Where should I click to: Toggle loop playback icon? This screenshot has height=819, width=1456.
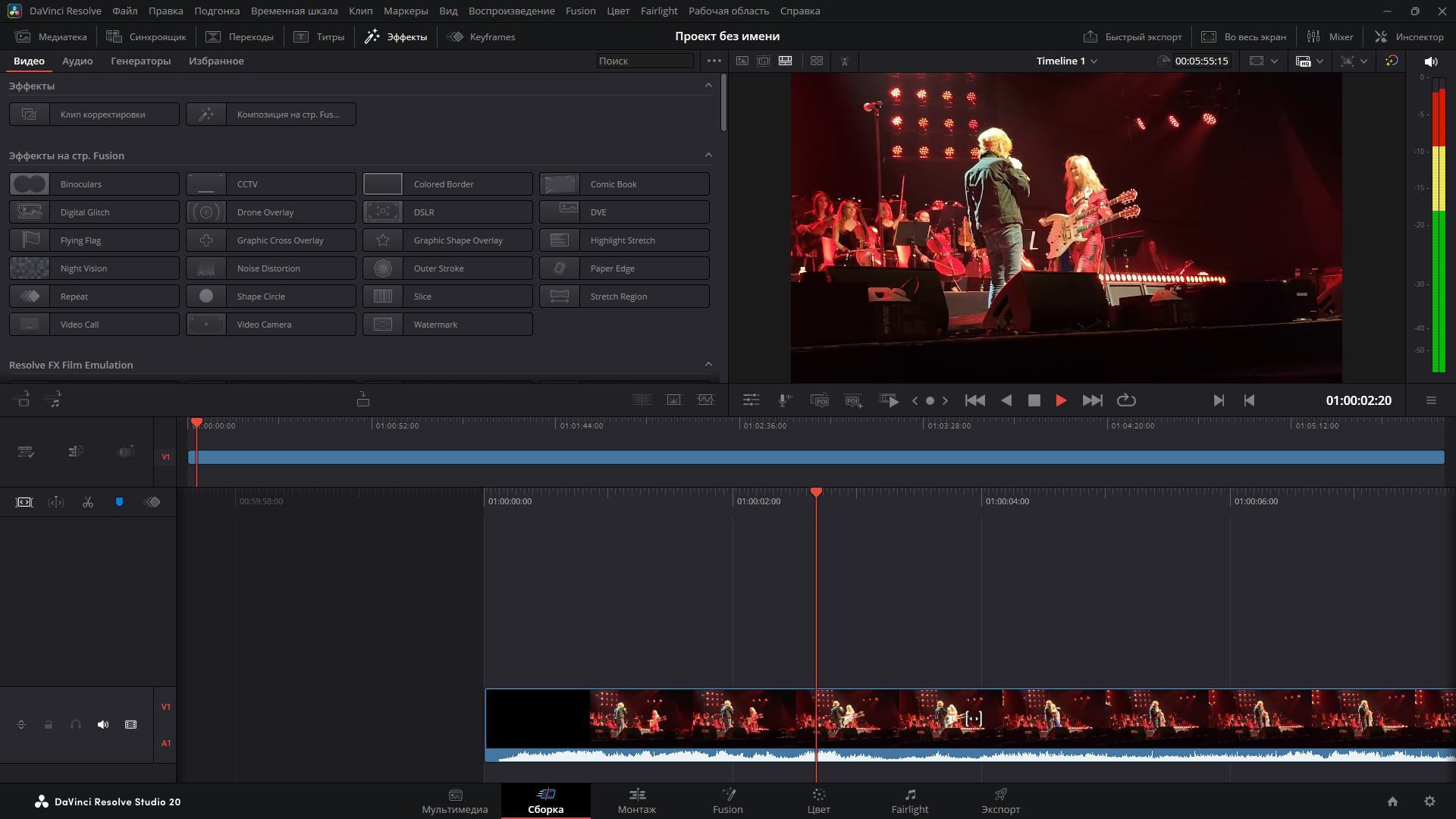pos(1126,400)
